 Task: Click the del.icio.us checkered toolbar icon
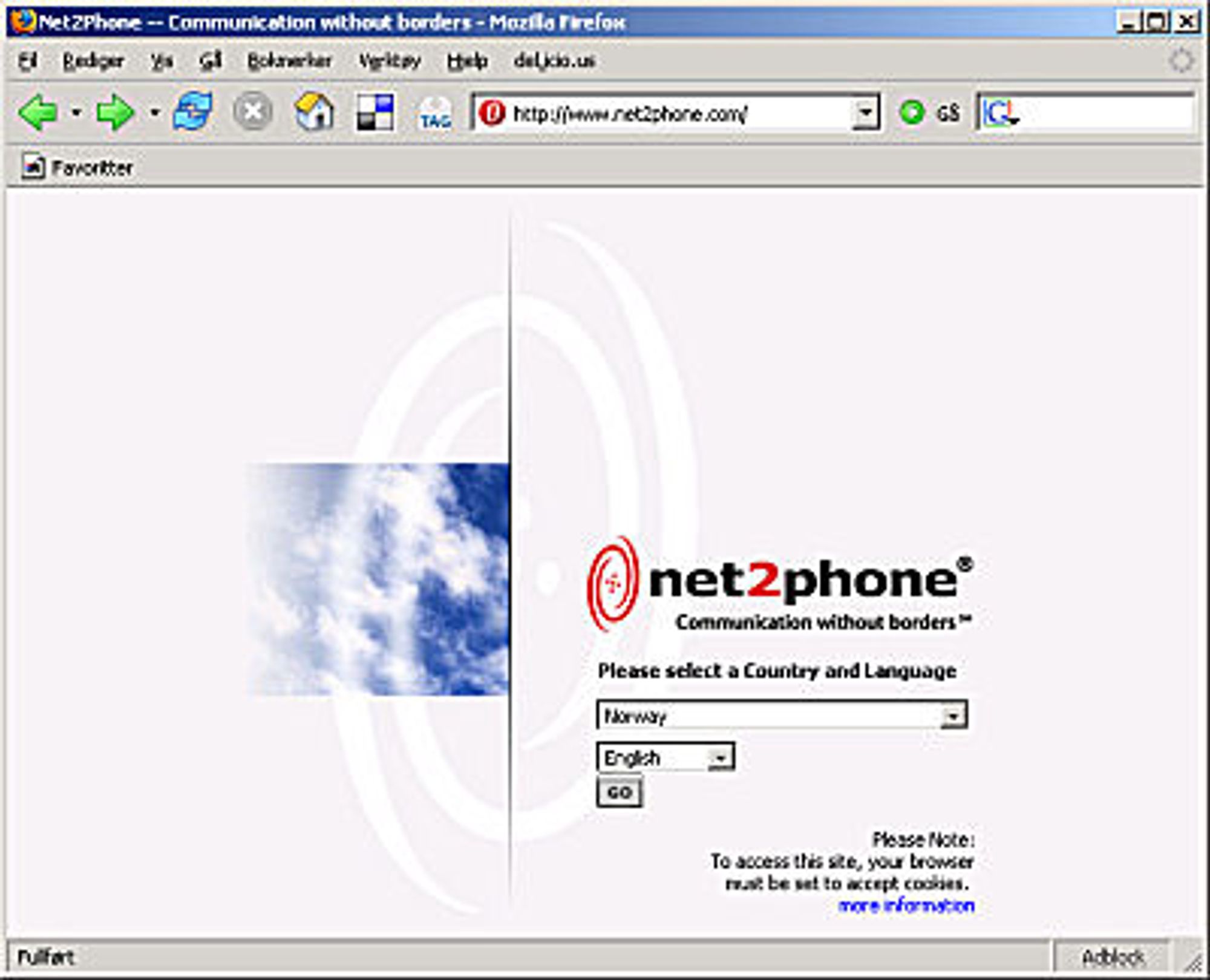(375, 113)
